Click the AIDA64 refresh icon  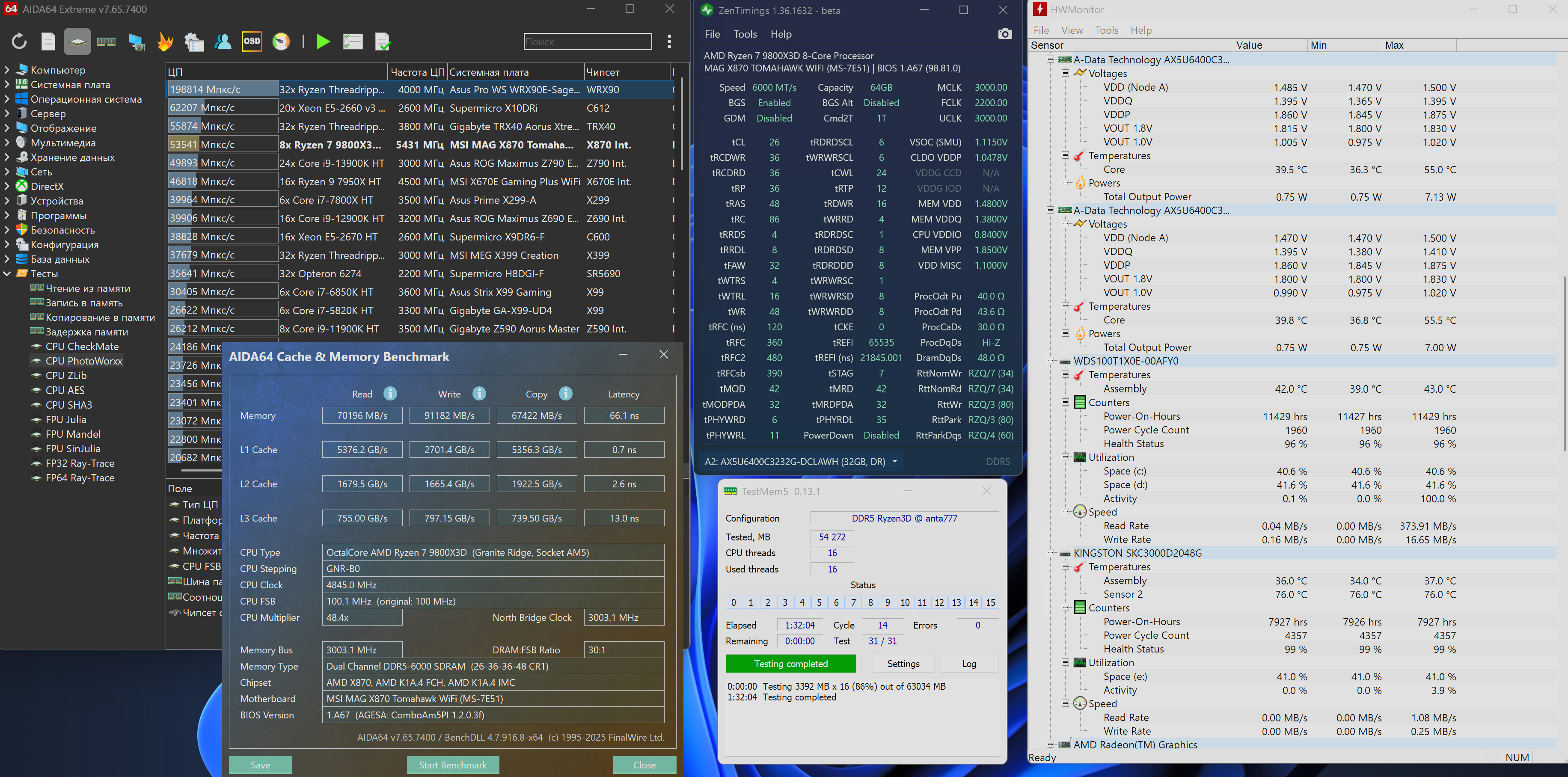click(x=20, y=42)
